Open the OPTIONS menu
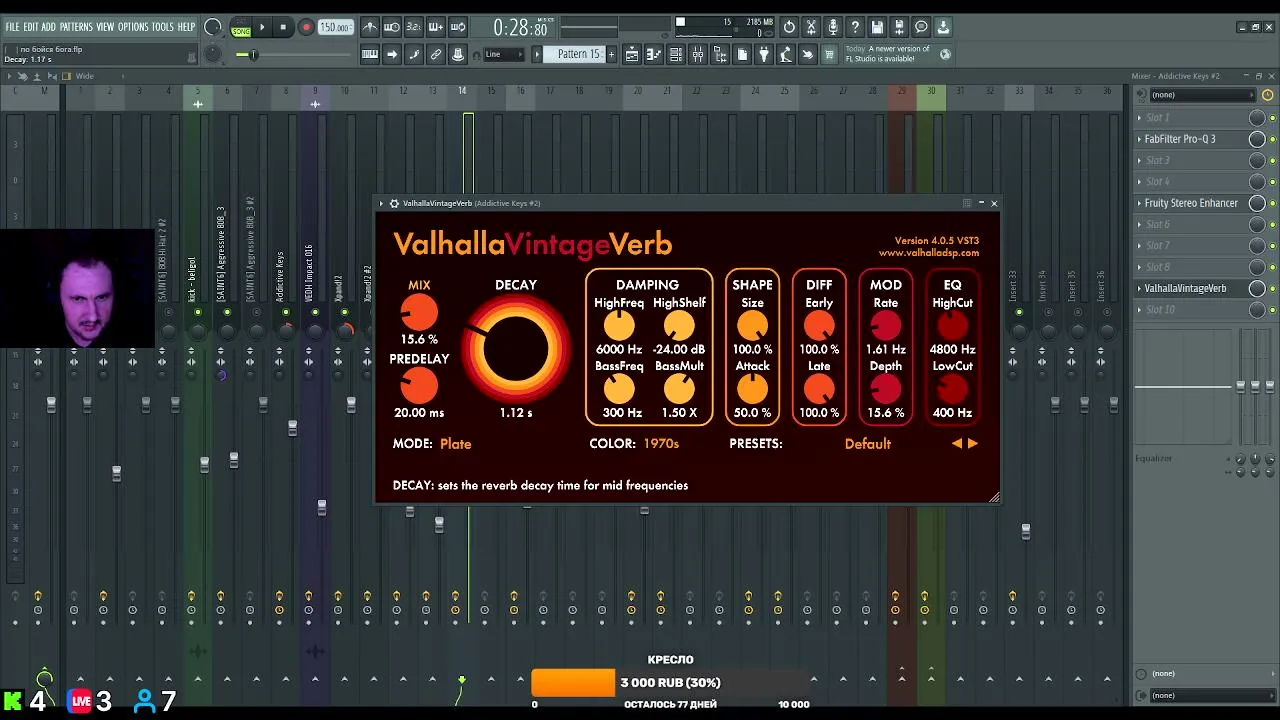The width and height of the screenshot is (1280, 720). (133, 27)
